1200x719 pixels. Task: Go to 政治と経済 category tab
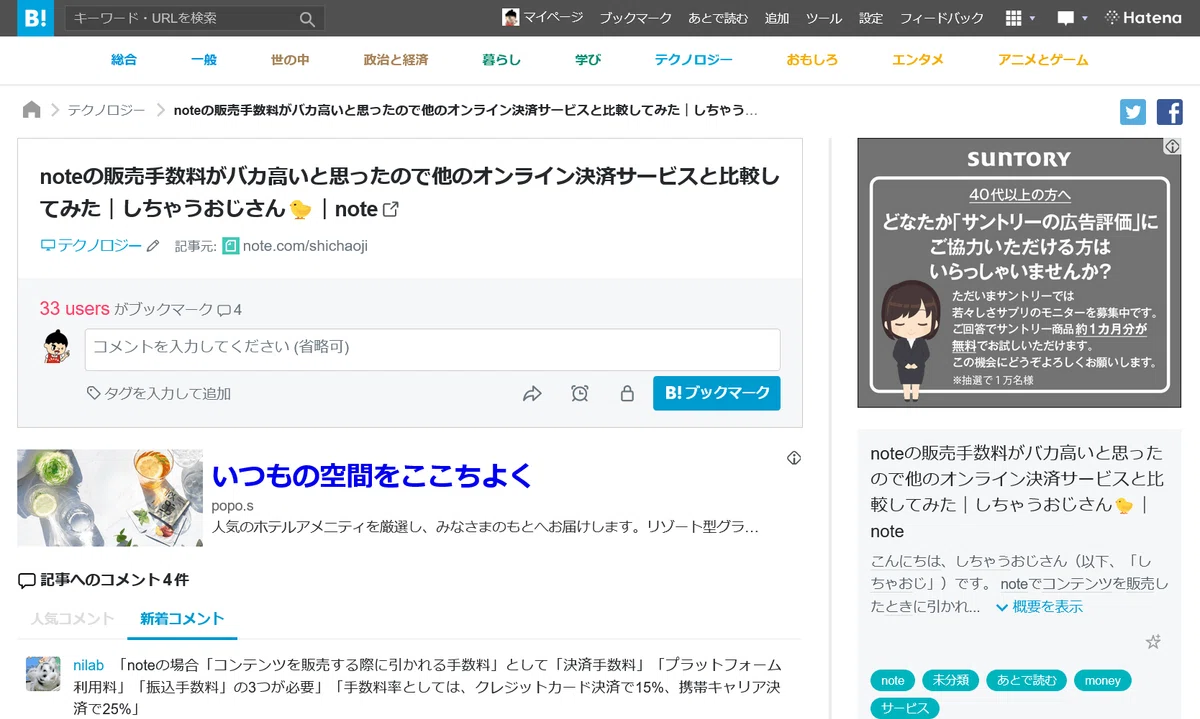(396, 60)
